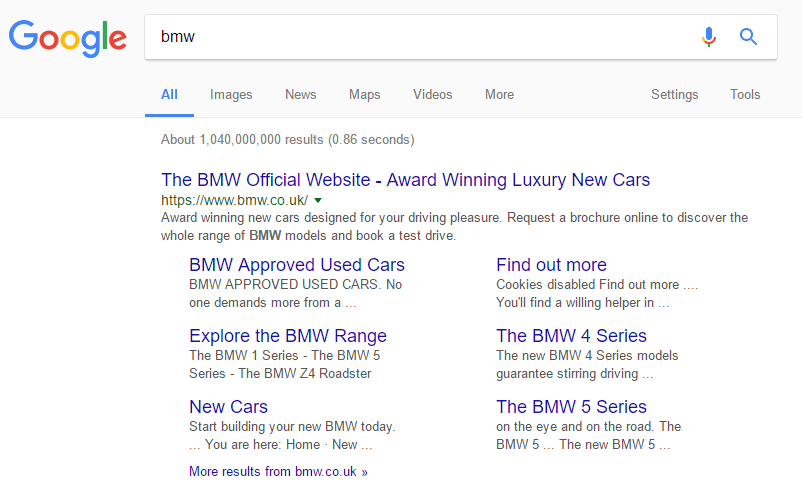This screenshot has height=500, width=802.
Task: Open the More search options menu
Action: (499, 95)
